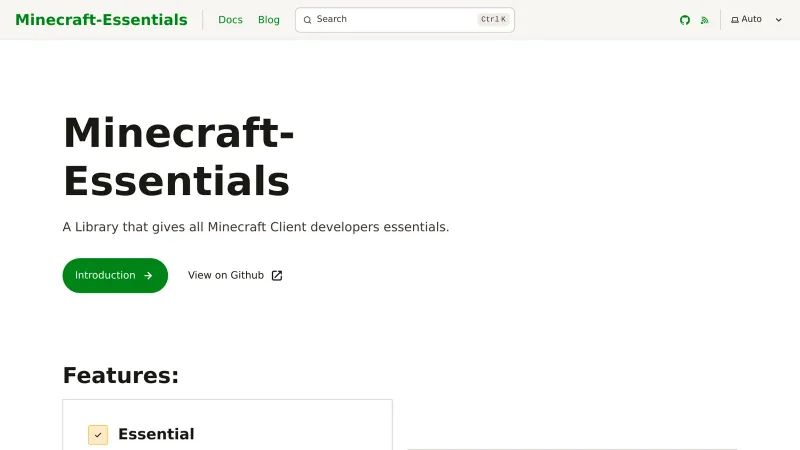Screen dimensions: 800x450
Task: Open the GitHub icon link in header
Action: 685,20
